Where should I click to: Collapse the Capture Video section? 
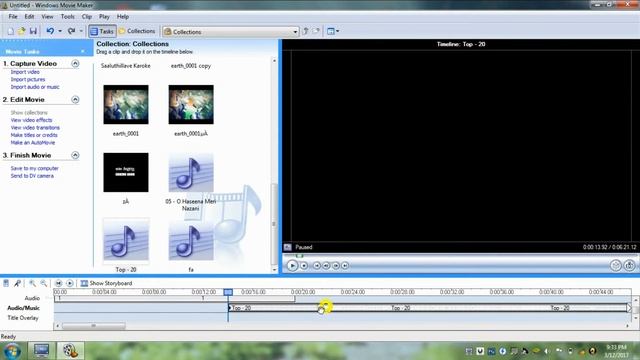[x=75, y=63]
